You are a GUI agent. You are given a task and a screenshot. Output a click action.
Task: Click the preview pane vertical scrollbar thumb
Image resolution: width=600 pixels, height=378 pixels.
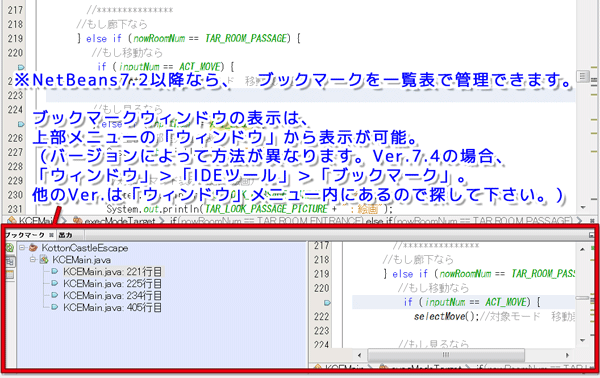[x=582, y=298]
